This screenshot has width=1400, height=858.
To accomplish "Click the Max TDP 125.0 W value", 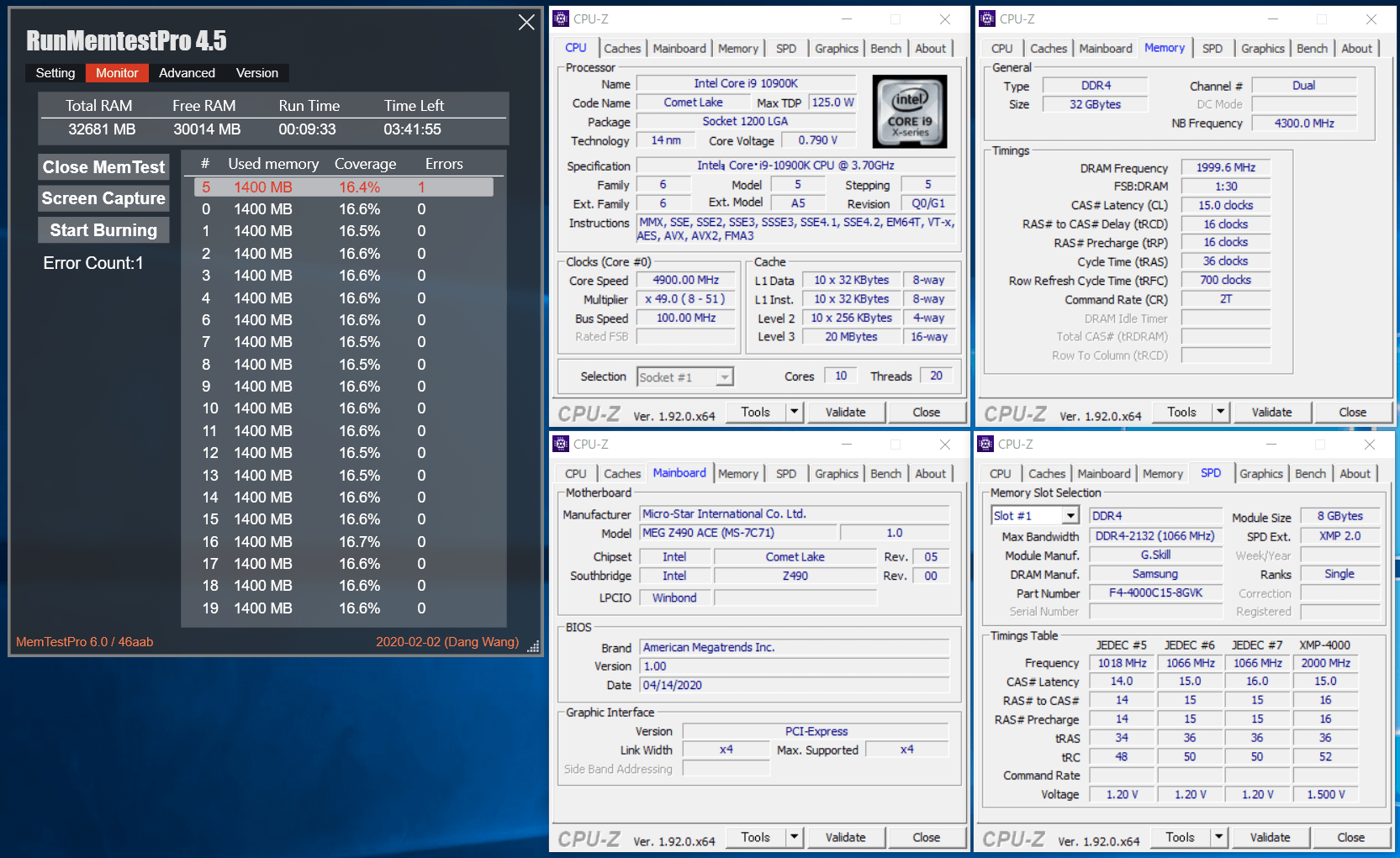I will pos(832,103).
